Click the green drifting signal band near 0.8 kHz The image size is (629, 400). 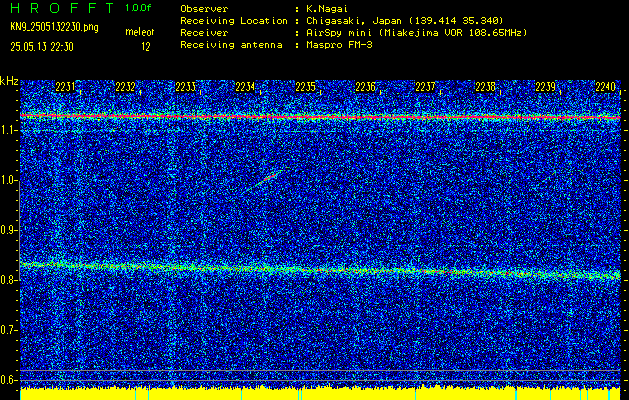320,269
